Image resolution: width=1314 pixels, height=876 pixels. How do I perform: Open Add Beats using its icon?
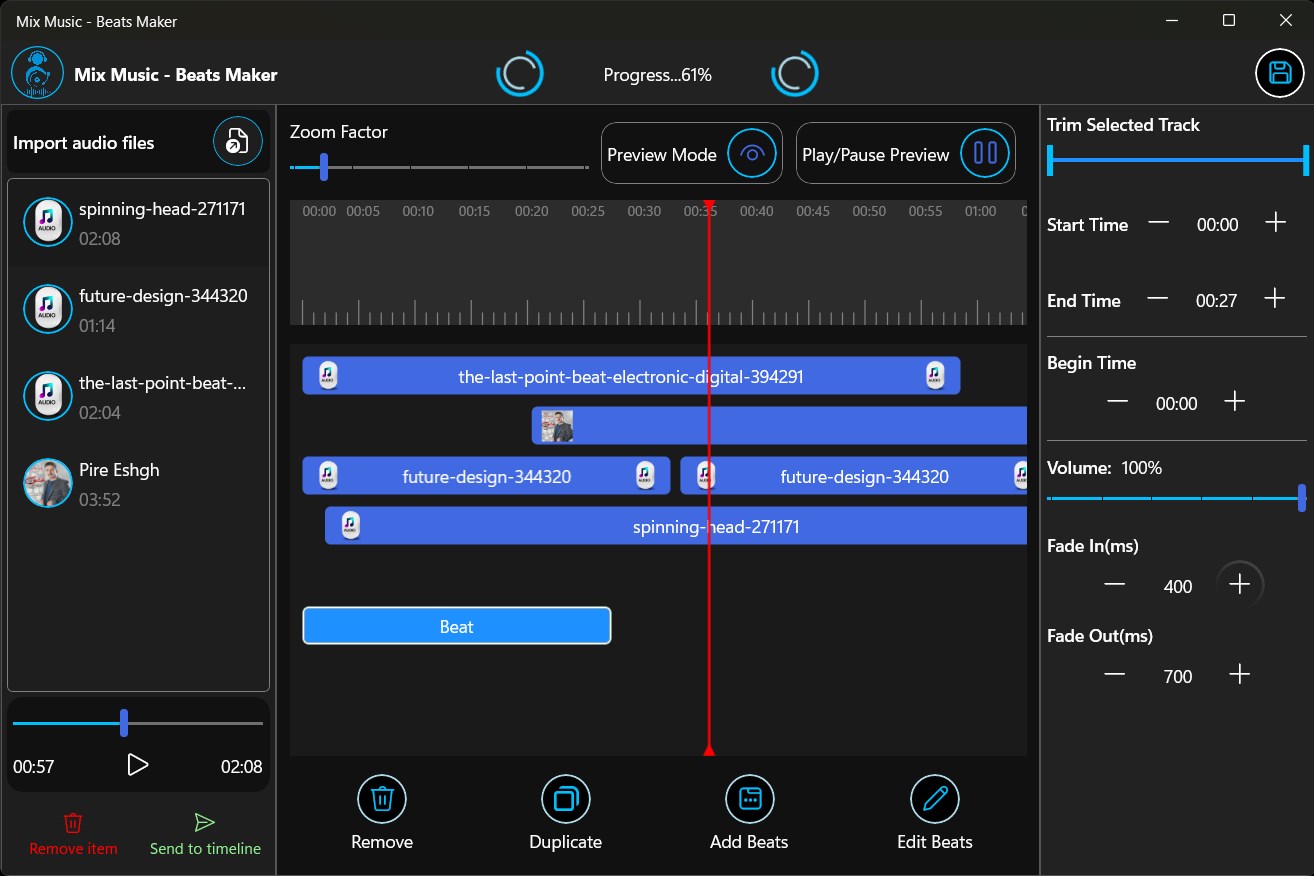pyautogui.click(x=749, y=799)
